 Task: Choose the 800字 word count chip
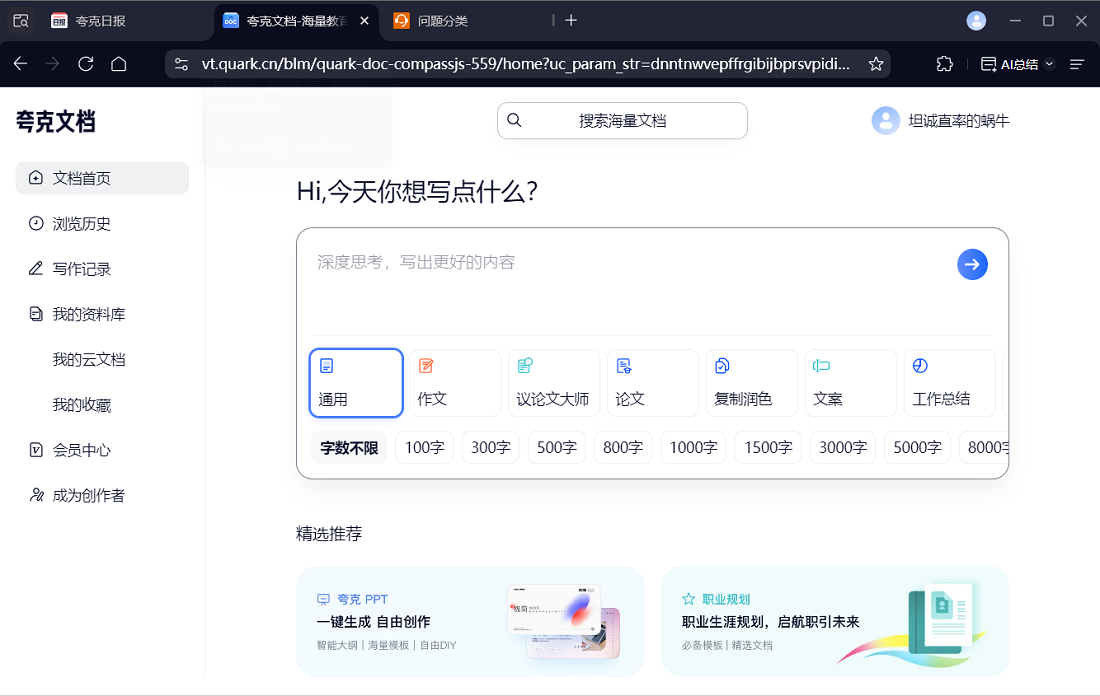[622, 447]
